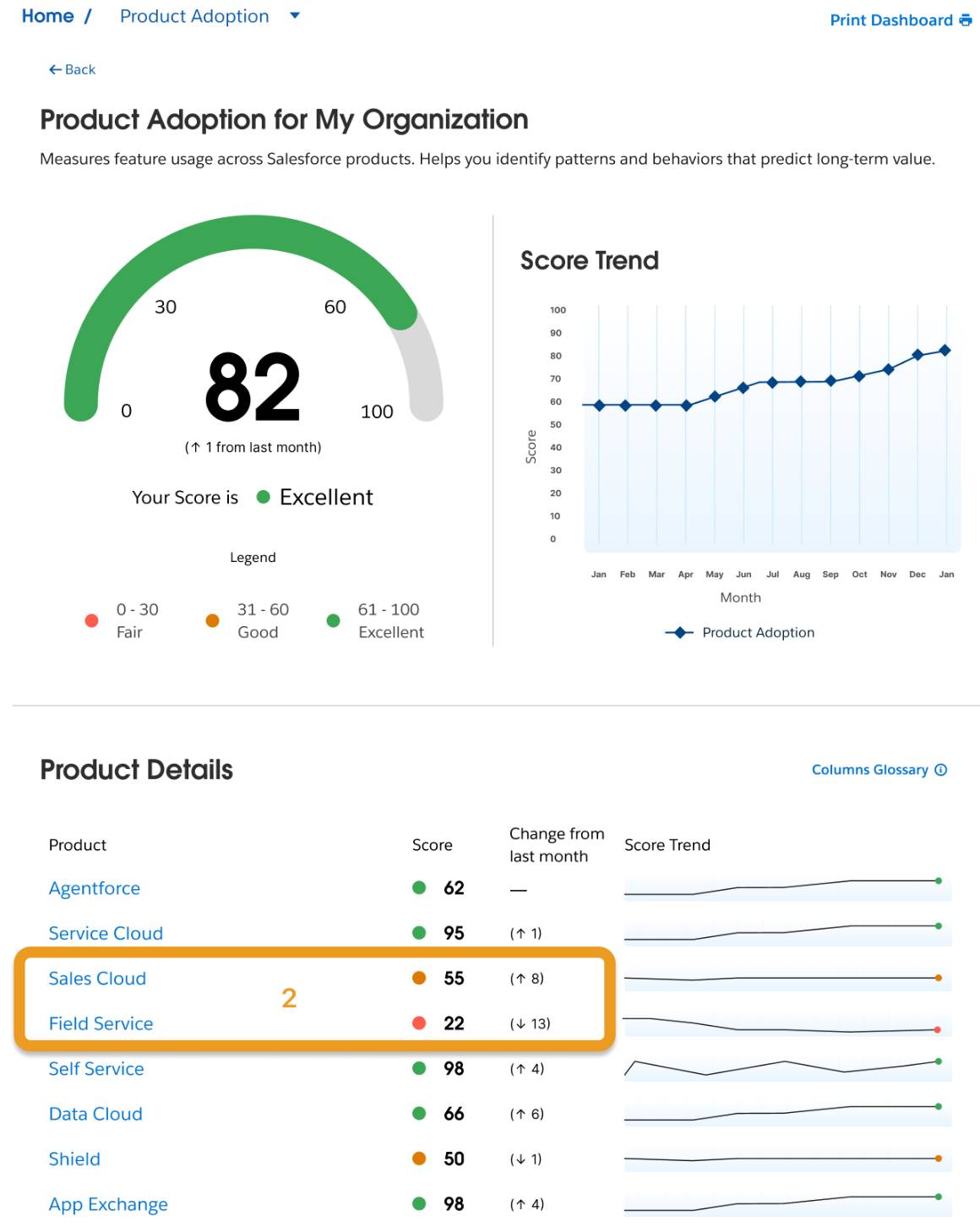980x1227 pixels.
Task: Click Product Adoption breadcrumb label
Action: coord(194,16)
